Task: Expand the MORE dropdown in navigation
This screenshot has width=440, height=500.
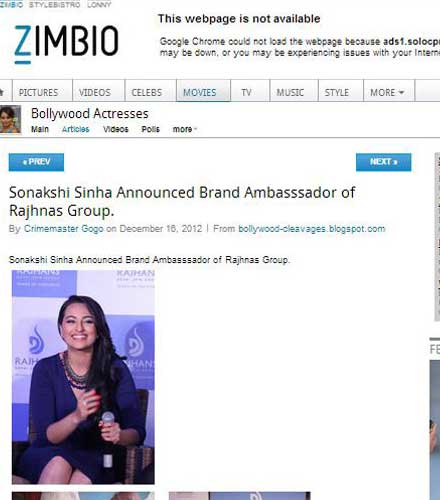Action: tap(387, 92)
